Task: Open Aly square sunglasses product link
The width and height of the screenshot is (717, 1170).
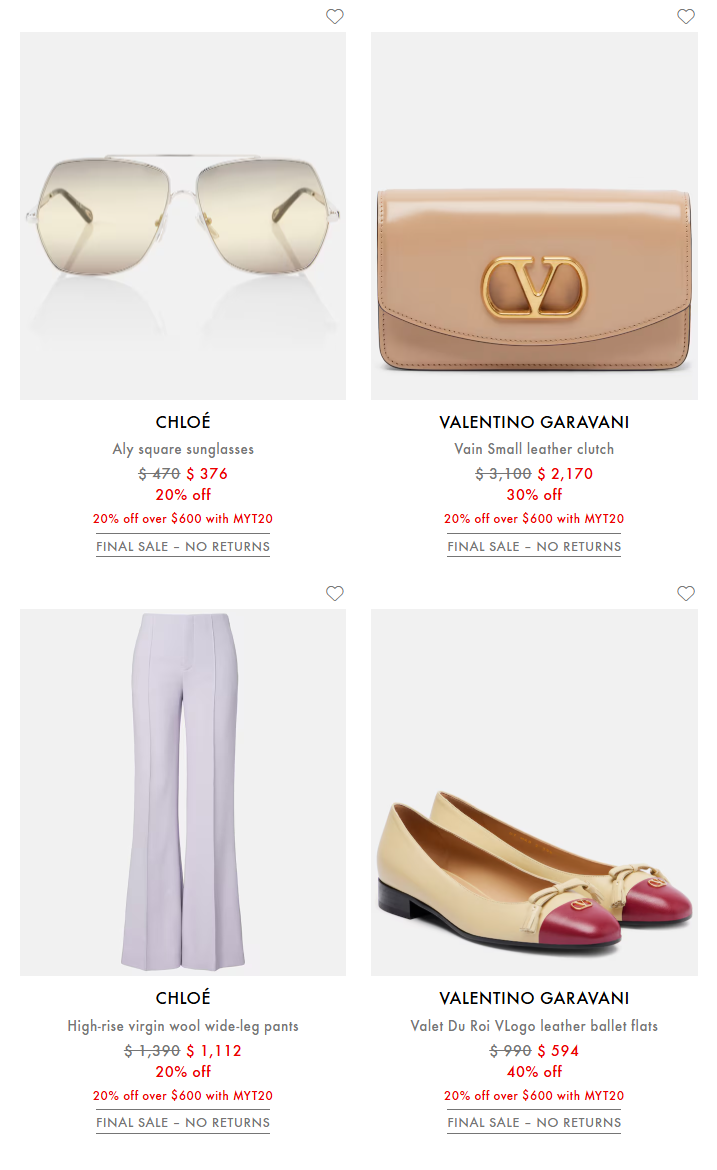Action: (x=183, y=449)
